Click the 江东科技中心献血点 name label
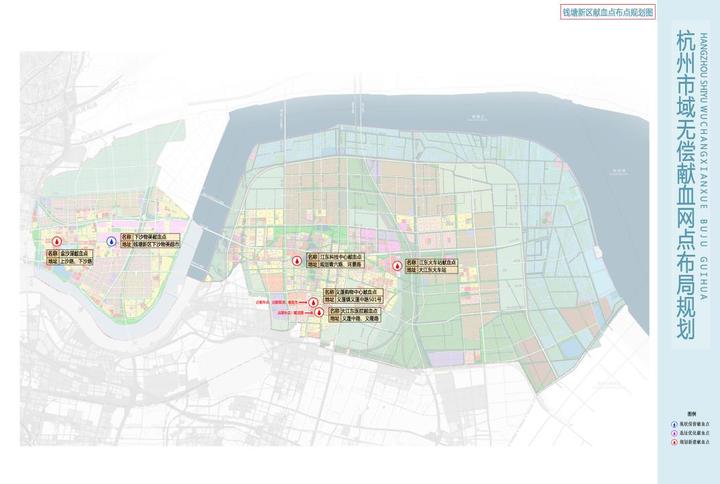The image size is (720, 484). pyautogui.click(x=341, y=256)
